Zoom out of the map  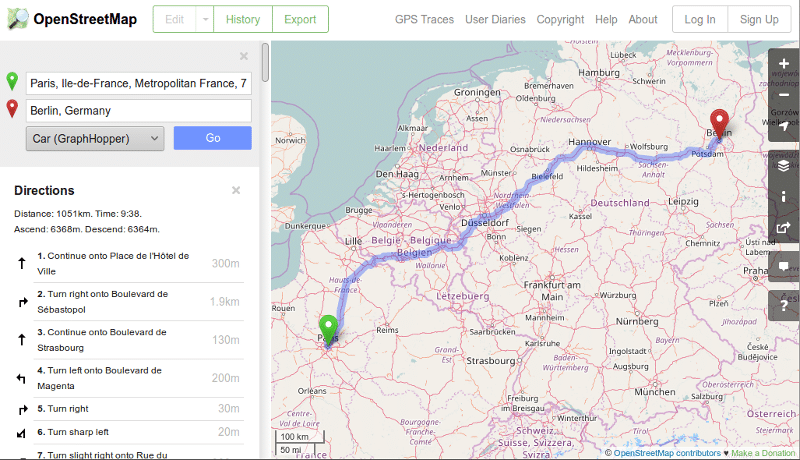point(784,96)
